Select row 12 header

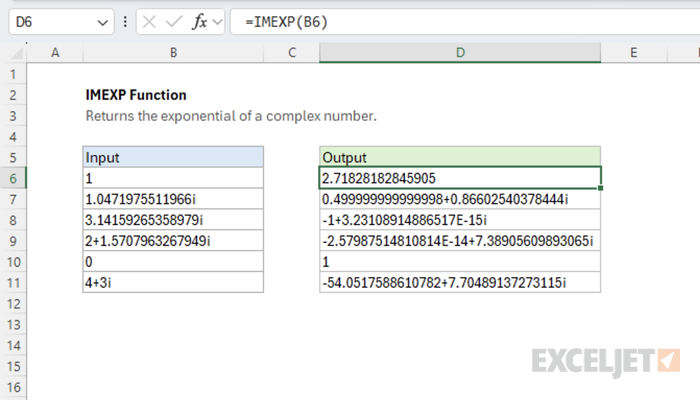click(x=13, y=304)
